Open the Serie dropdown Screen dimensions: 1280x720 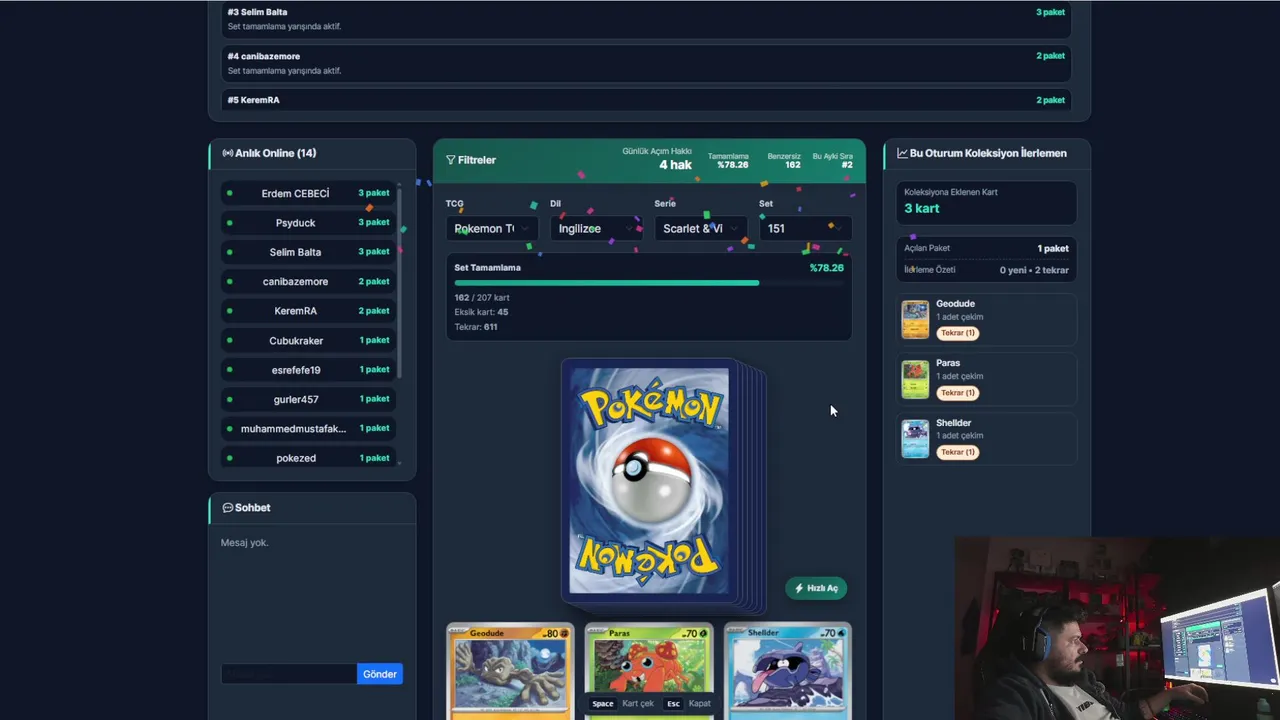700,229
